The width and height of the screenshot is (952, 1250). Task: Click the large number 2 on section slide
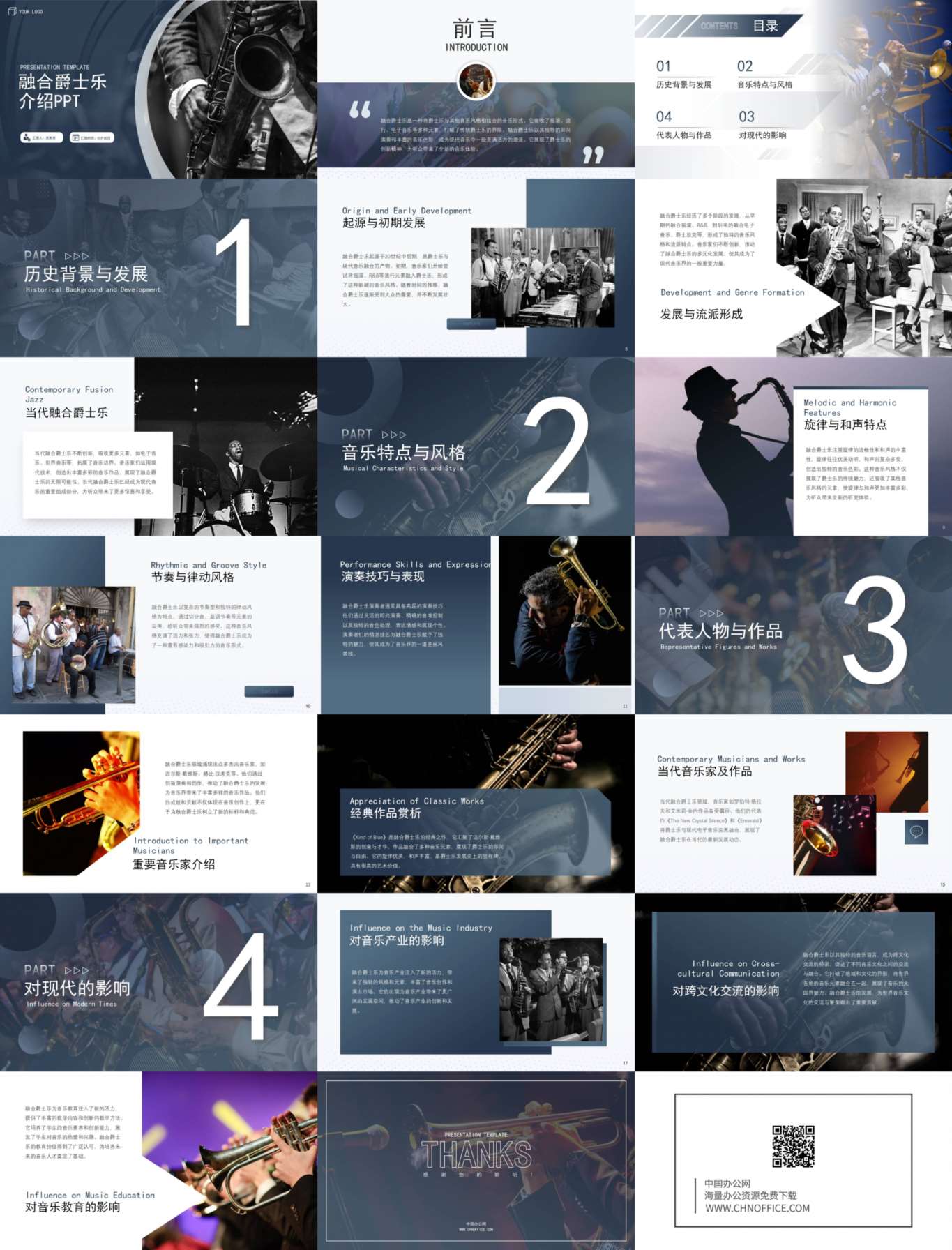coord(557,451)
